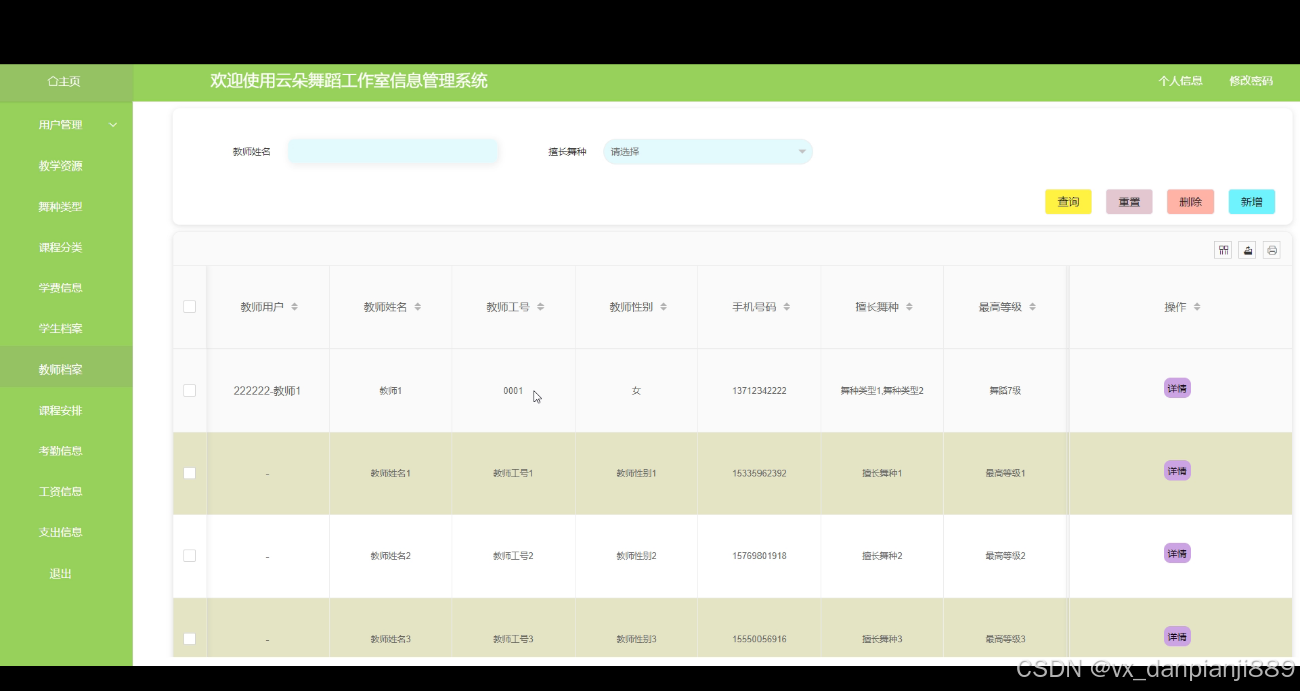This screenshot has width=1300, height=691.
Task: Focus the 教师姓名 search input field
Action: tap(393, 152)
